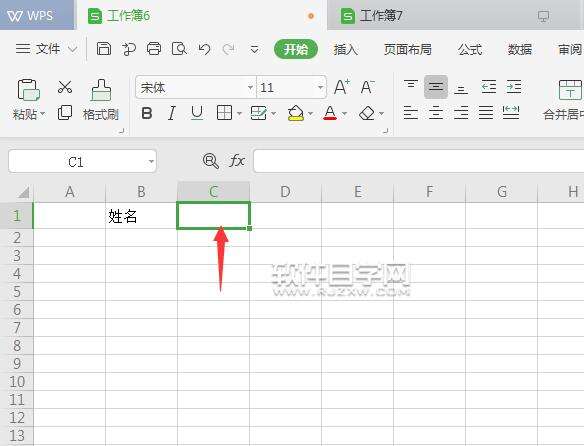Image resolution: width=584 pixels, height=446 pixels.
Task: Click the Clear eraser icon
Action: tap(367, 113)
